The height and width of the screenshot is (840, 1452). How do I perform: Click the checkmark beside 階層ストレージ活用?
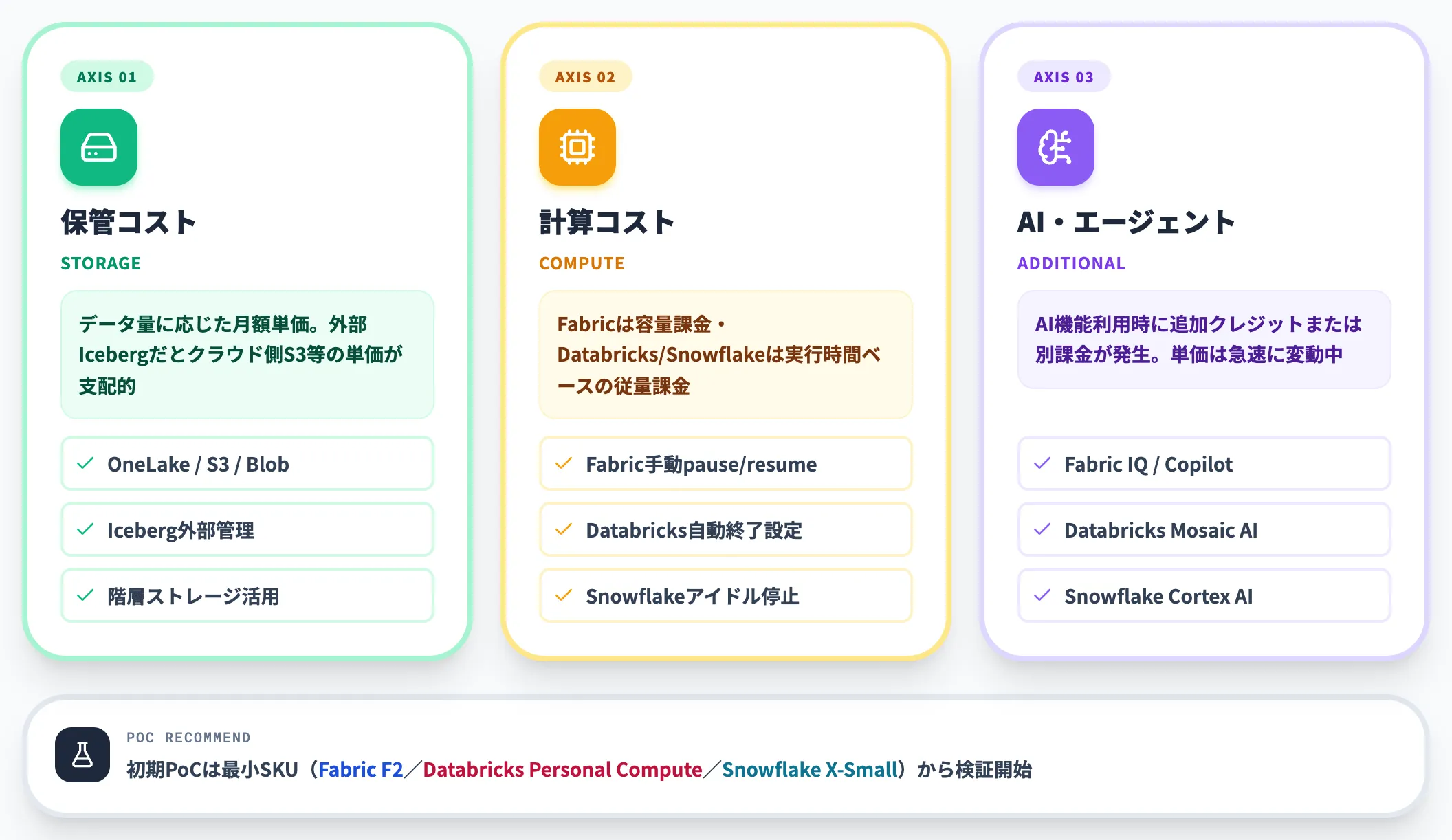coord(85,595)
